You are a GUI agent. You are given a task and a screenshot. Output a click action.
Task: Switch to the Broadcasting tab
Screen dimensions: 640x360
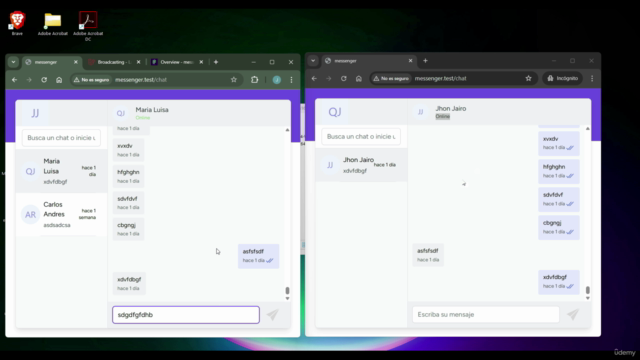[x=114, y=62]
